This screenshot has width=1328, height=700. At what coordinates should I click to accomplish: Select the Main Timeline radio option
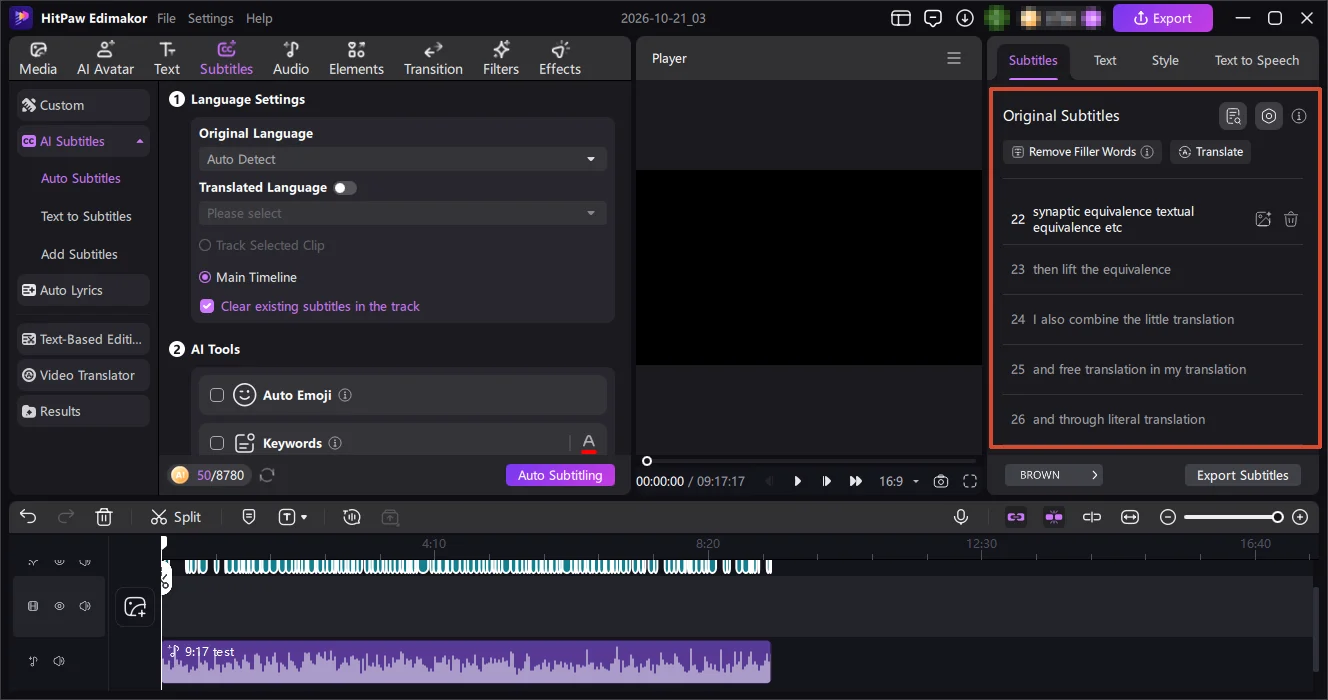point(205,277)
